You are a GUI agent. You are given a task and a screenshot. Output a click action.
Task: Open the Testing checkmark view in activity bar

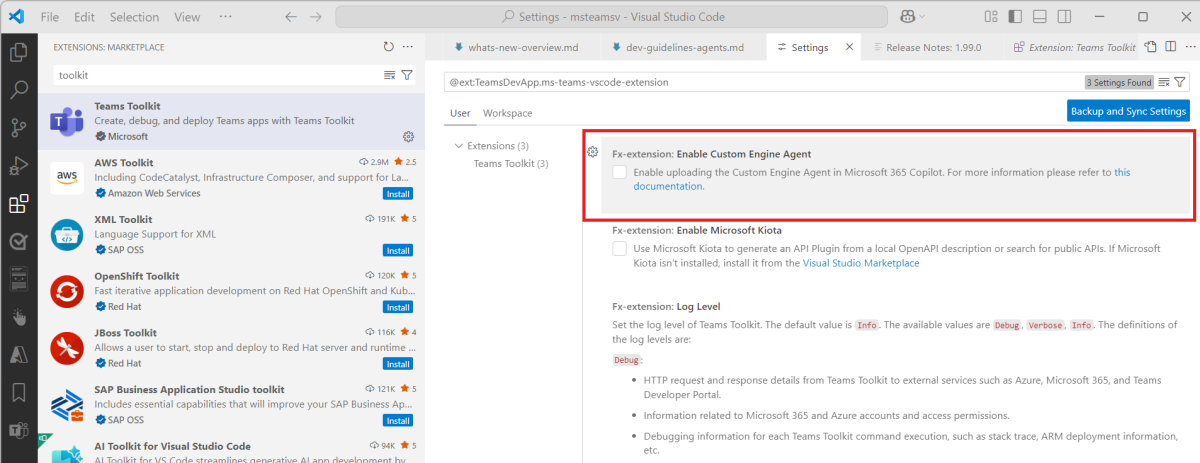(x=18, y=241)
